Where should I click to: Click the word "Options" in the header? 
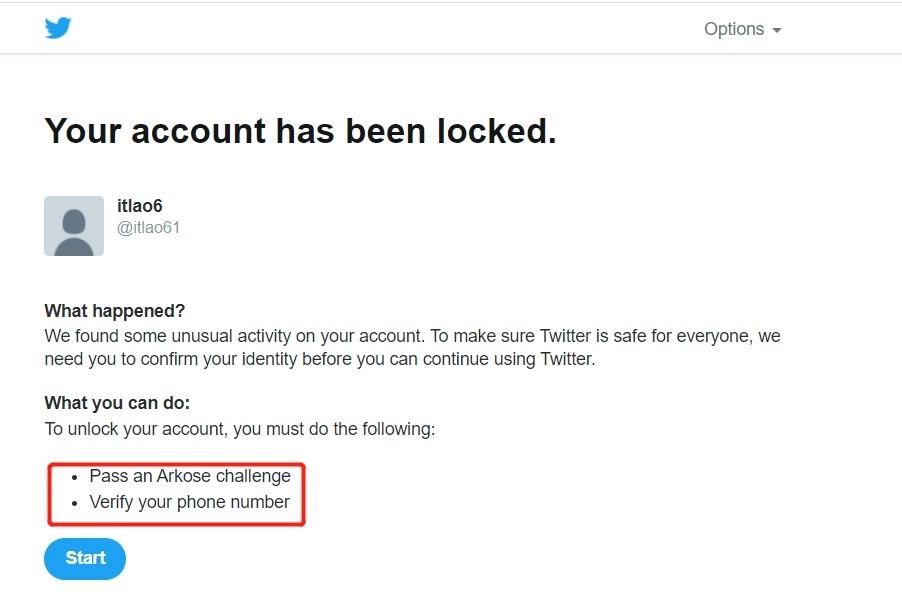click(x=734, y=29)
